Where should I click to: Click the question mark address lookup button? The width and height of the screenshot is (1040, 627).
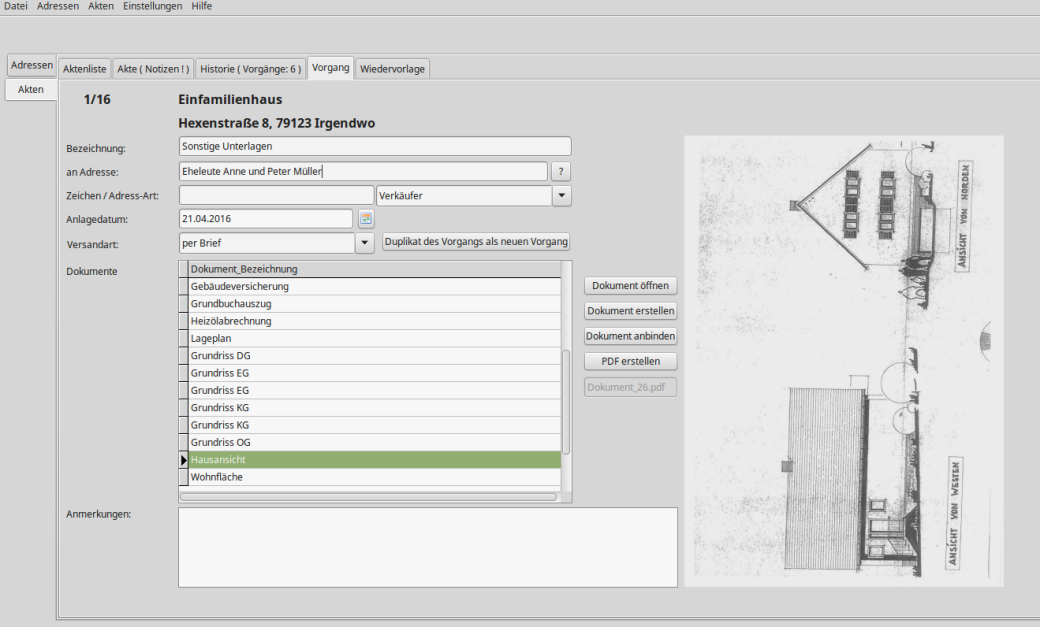click(562, 172)
